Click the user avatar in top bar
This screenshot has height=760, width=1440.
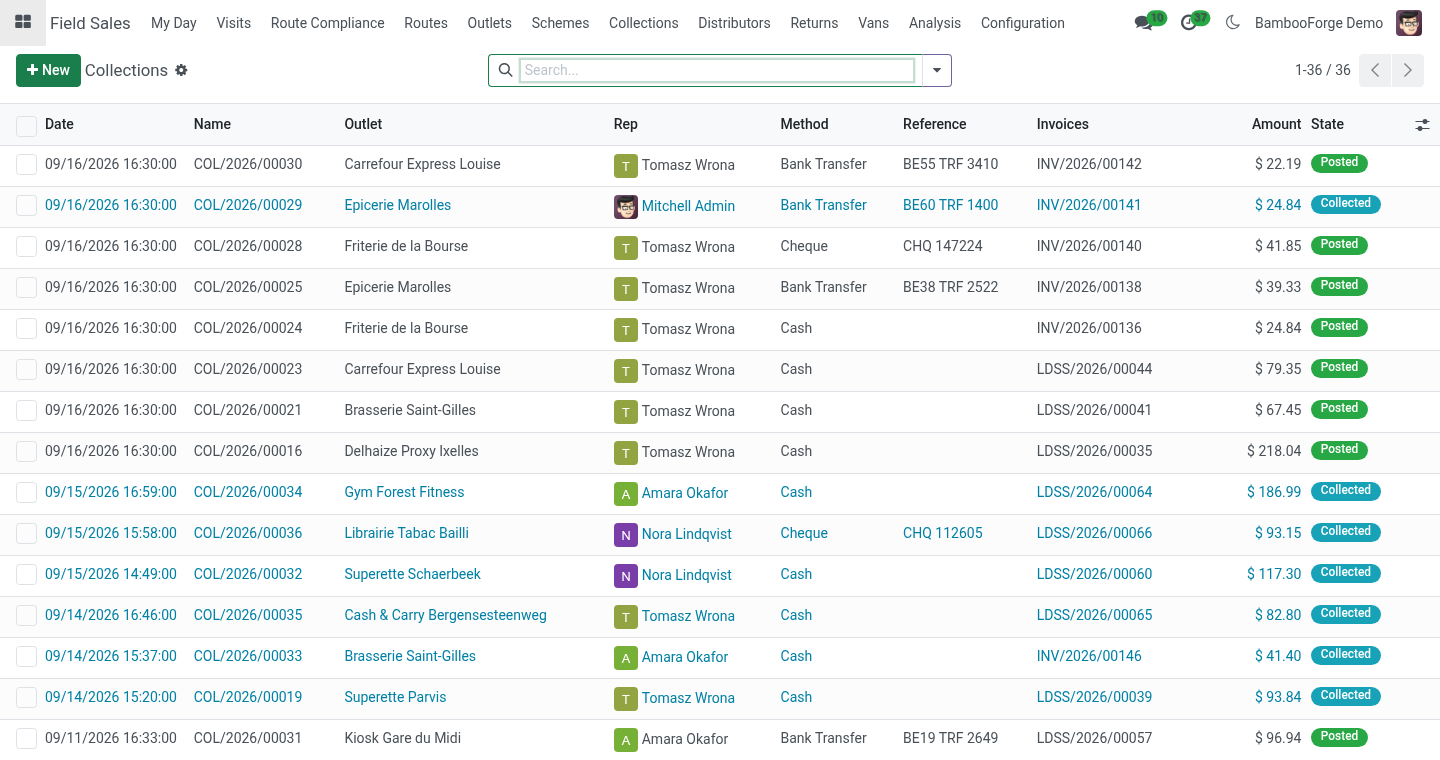[x=1409, y=23]
